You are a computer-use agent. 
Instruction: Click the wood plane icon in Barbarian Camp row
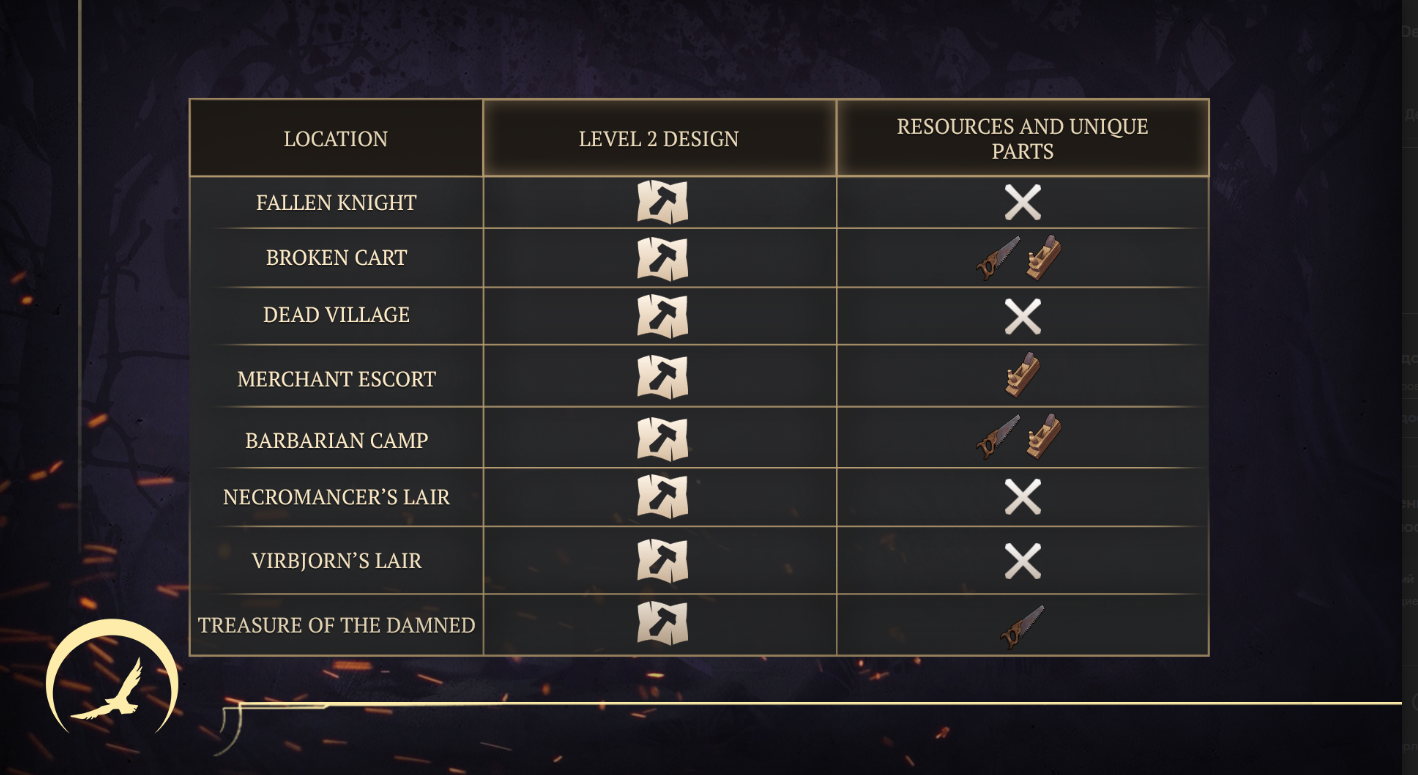pos(1043,437)
